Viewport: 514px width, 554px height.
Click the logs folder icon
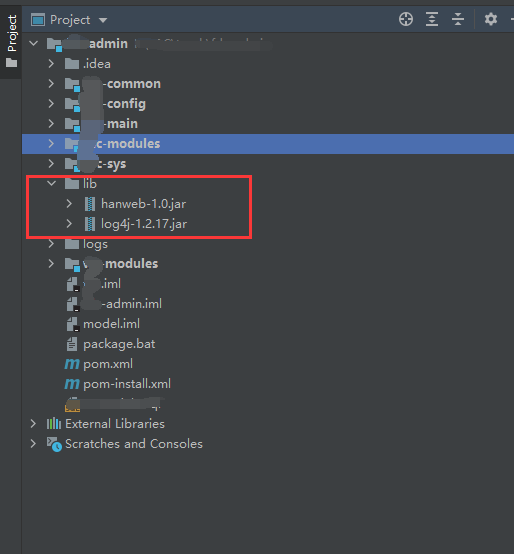tap(72, 244)
